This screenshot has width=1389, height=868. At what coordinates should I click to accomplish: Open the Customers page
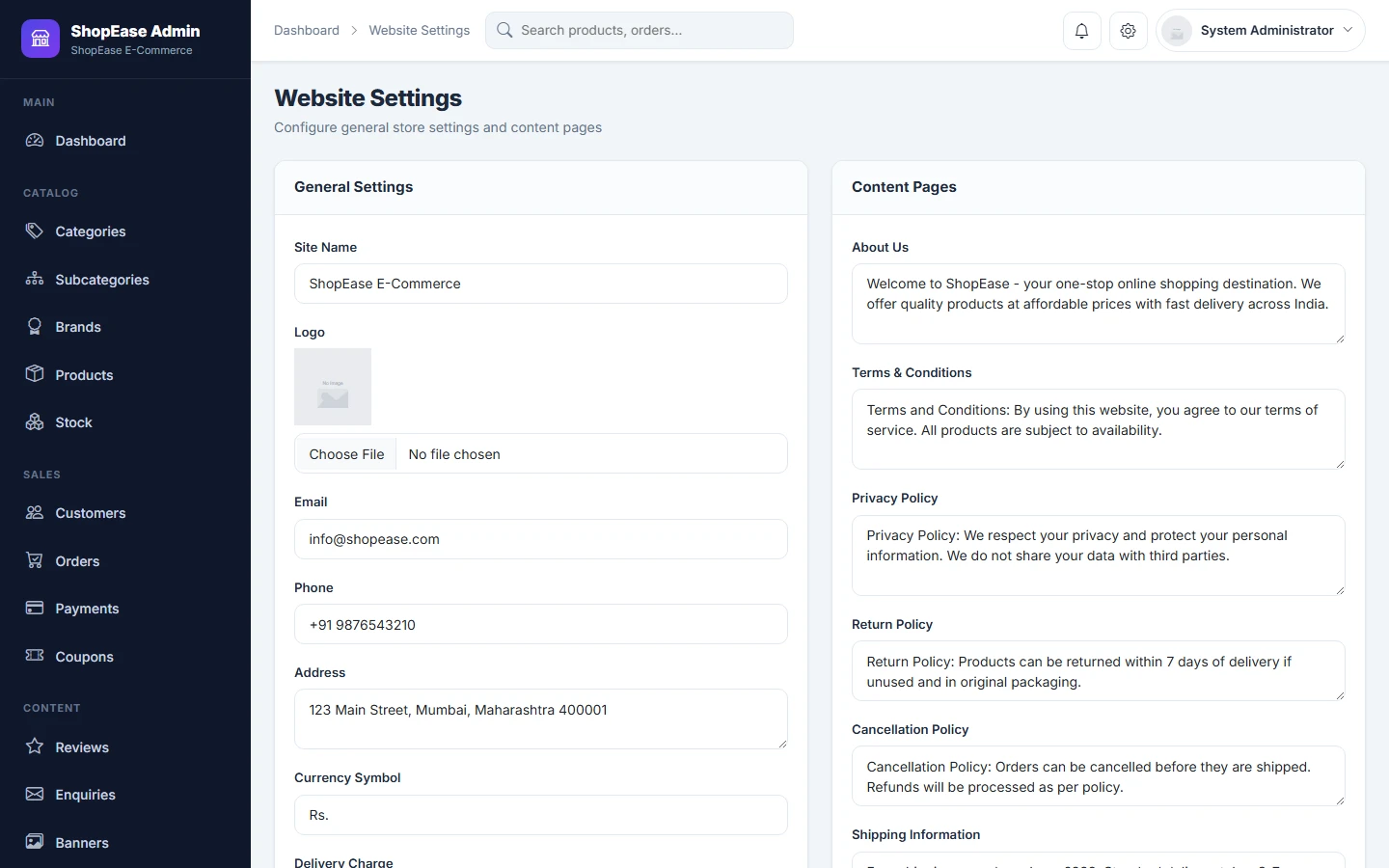click(x=125, y=513)
